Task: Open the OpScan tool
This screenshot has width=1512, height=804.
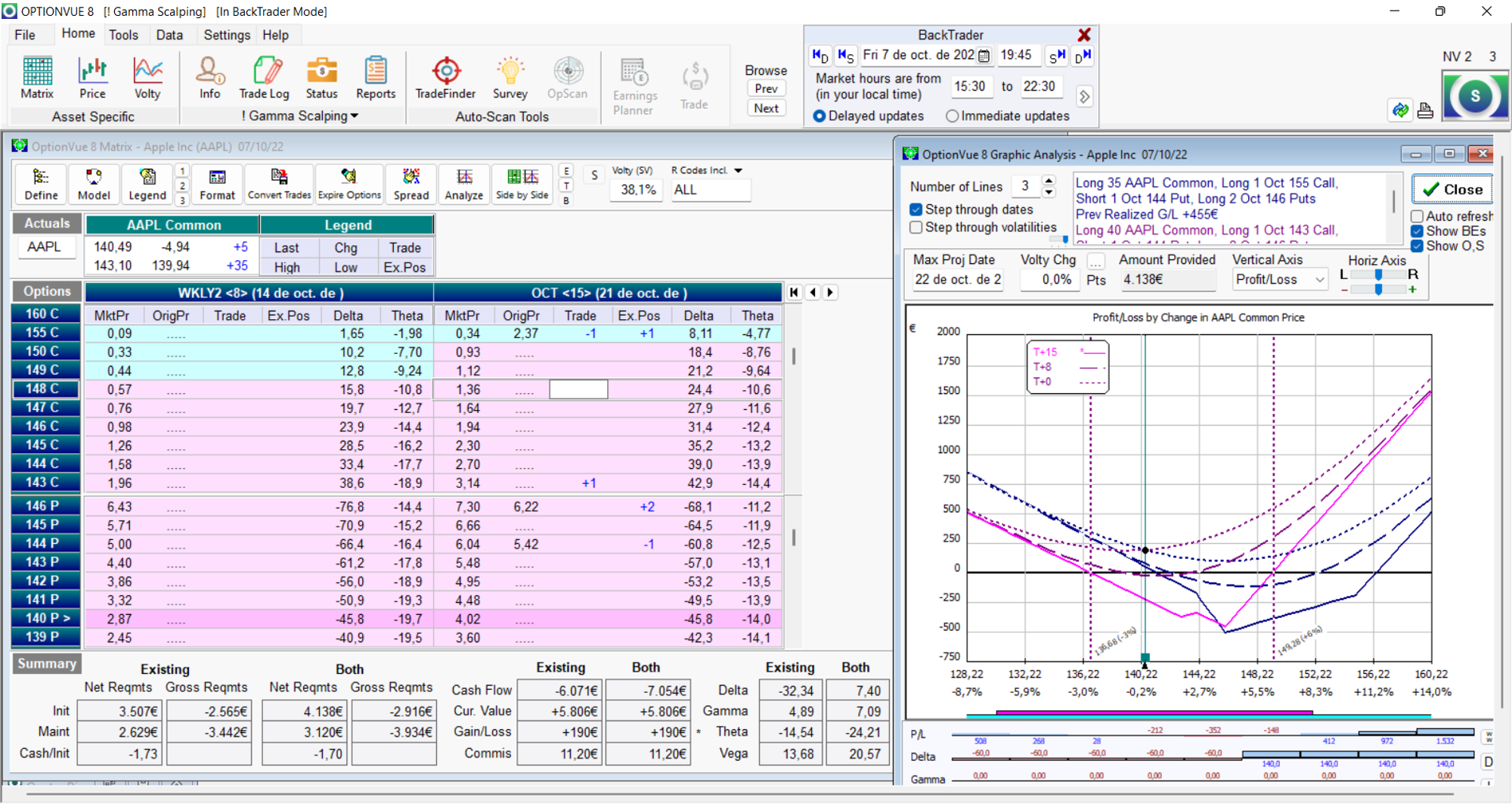Action: pyautogui.click(x=567, y=78)
